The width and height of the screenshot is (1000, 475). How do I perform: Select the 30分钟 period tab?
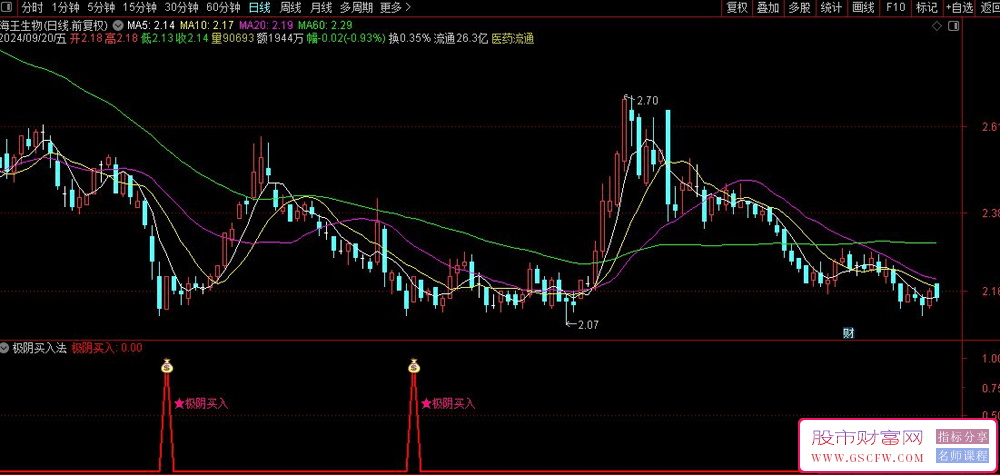coord(182,8)
